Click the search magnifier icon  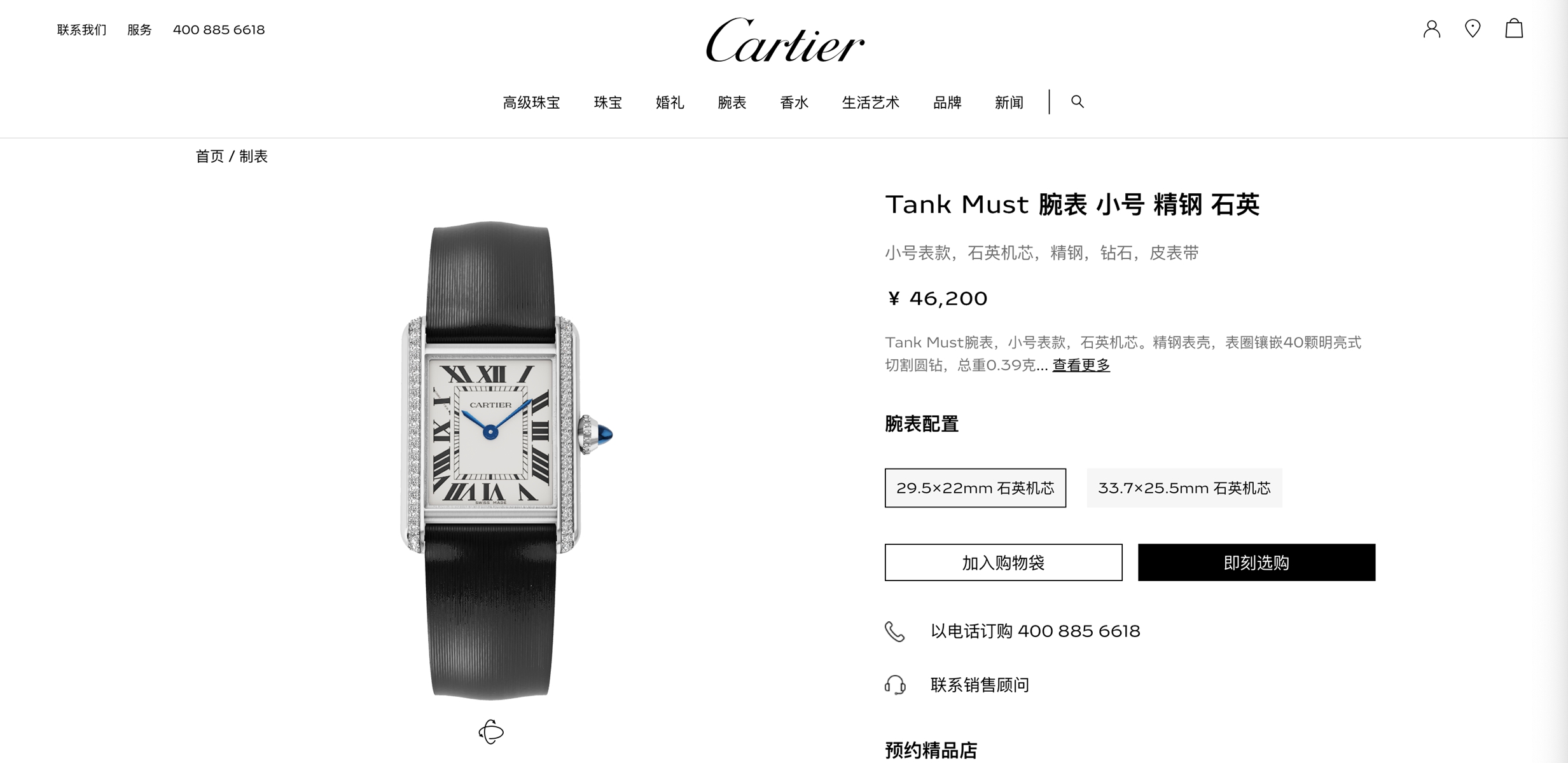pyautogui.click(x=1078, y=102)
